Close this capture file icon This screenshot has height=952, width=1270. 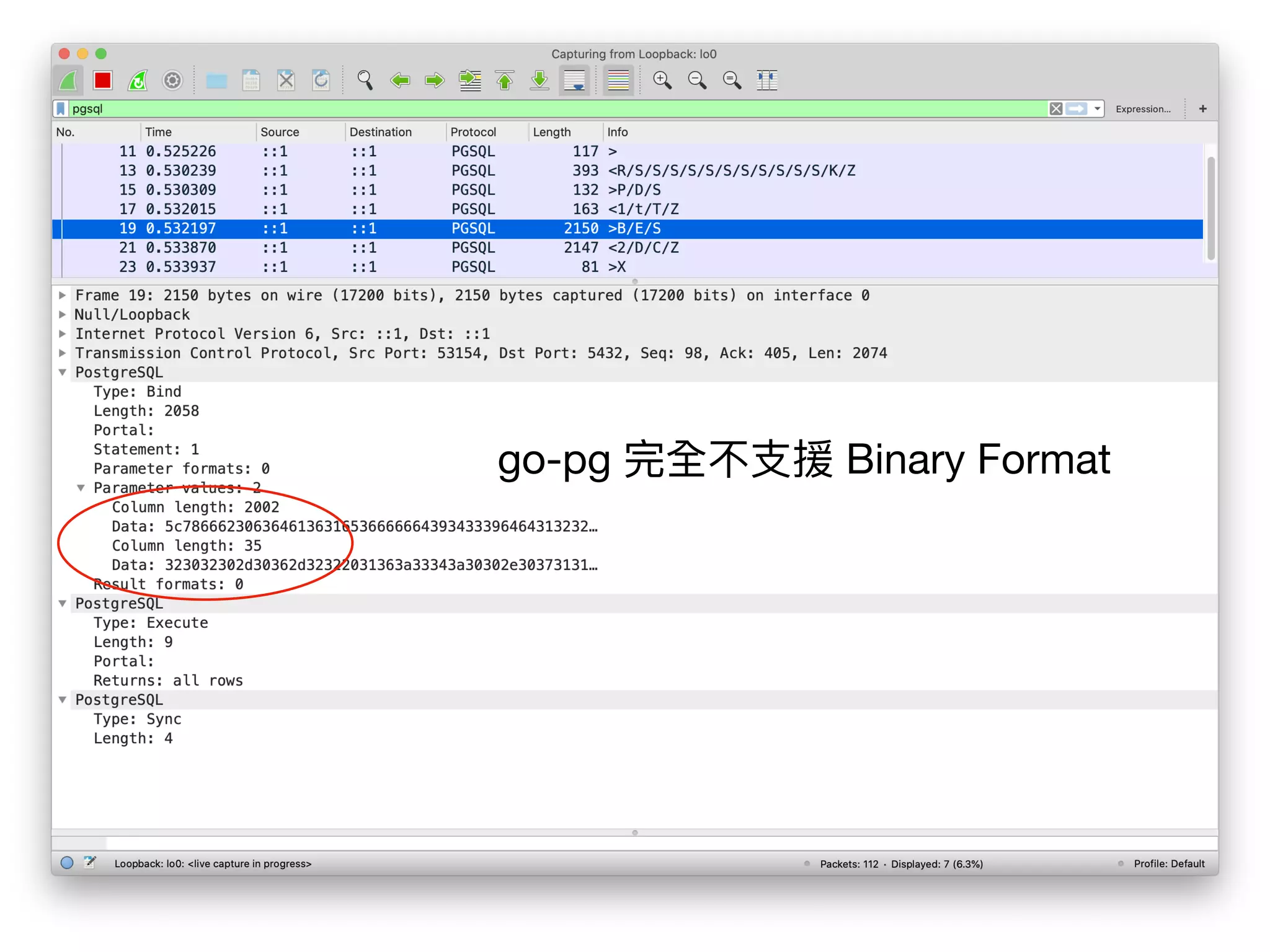click(286, 81)
